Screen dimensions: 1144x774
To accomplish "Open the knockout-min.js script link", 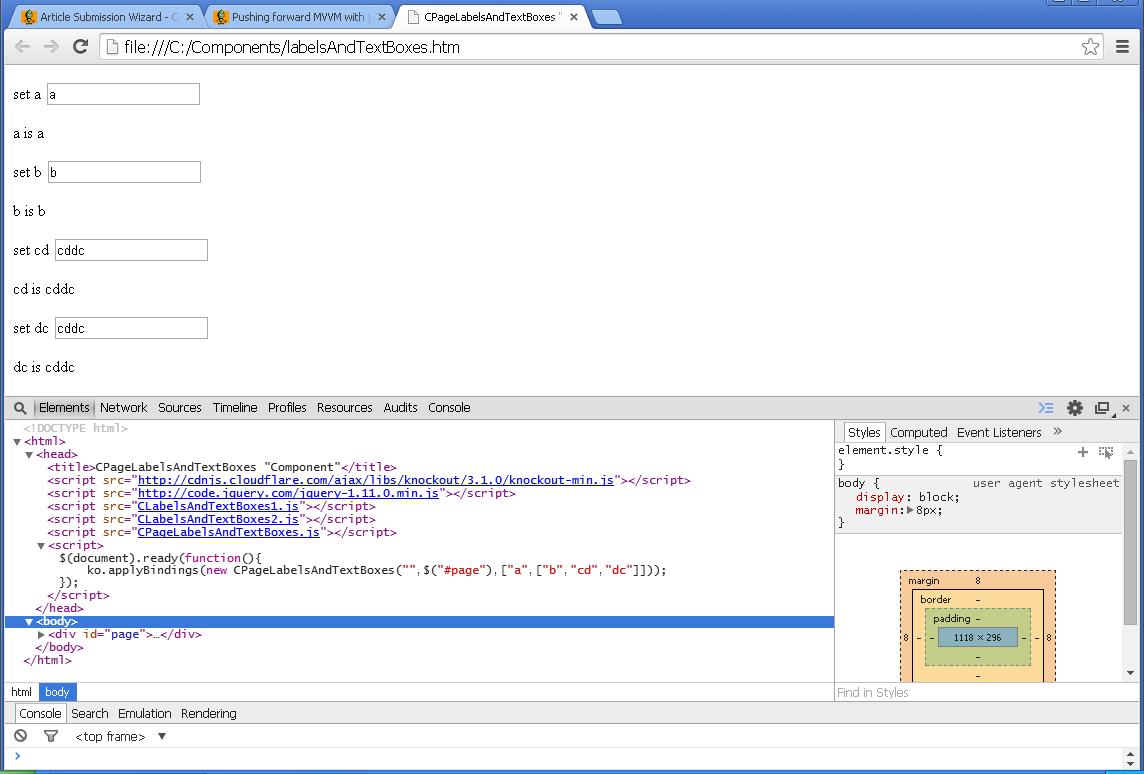I will coord(376,480).
